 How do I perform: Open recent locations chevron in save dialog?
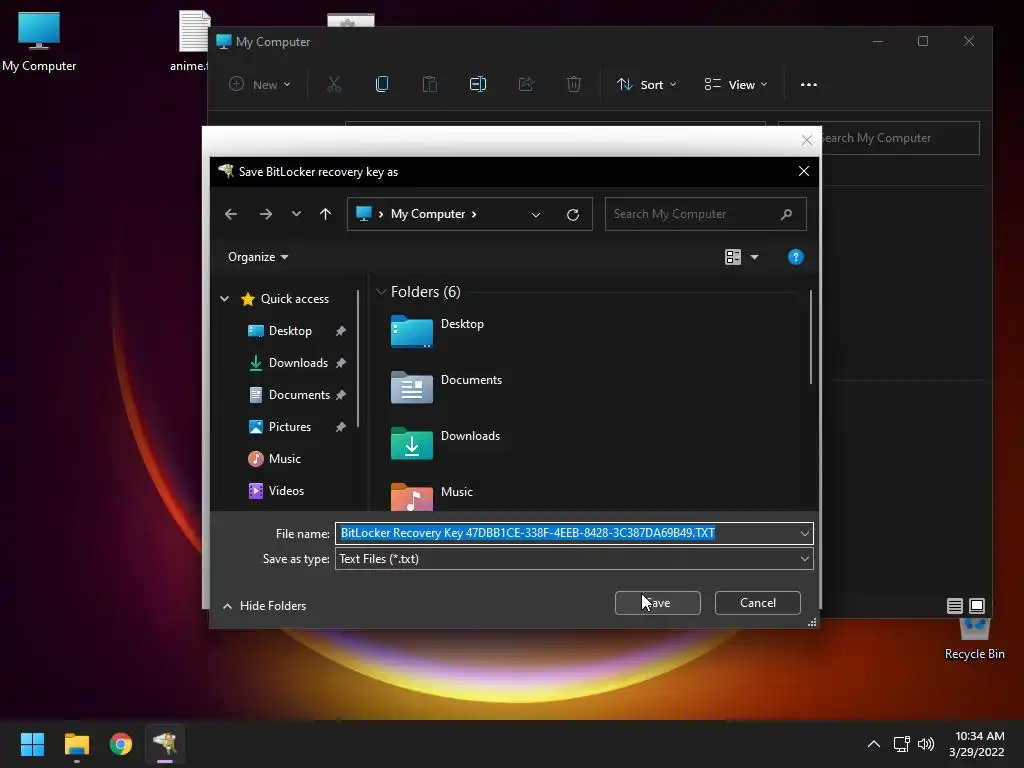click(x=296, y=214)
